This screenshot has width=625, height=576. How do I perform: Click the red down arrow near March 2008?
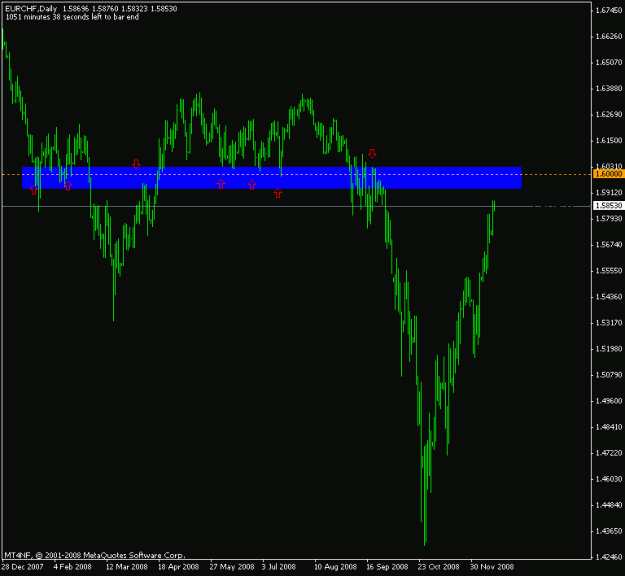tap(136, 164)
